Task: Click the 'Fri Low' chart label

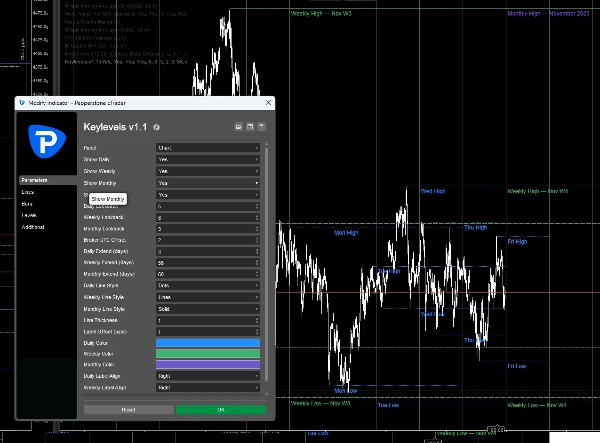Action: click(517, 366)
